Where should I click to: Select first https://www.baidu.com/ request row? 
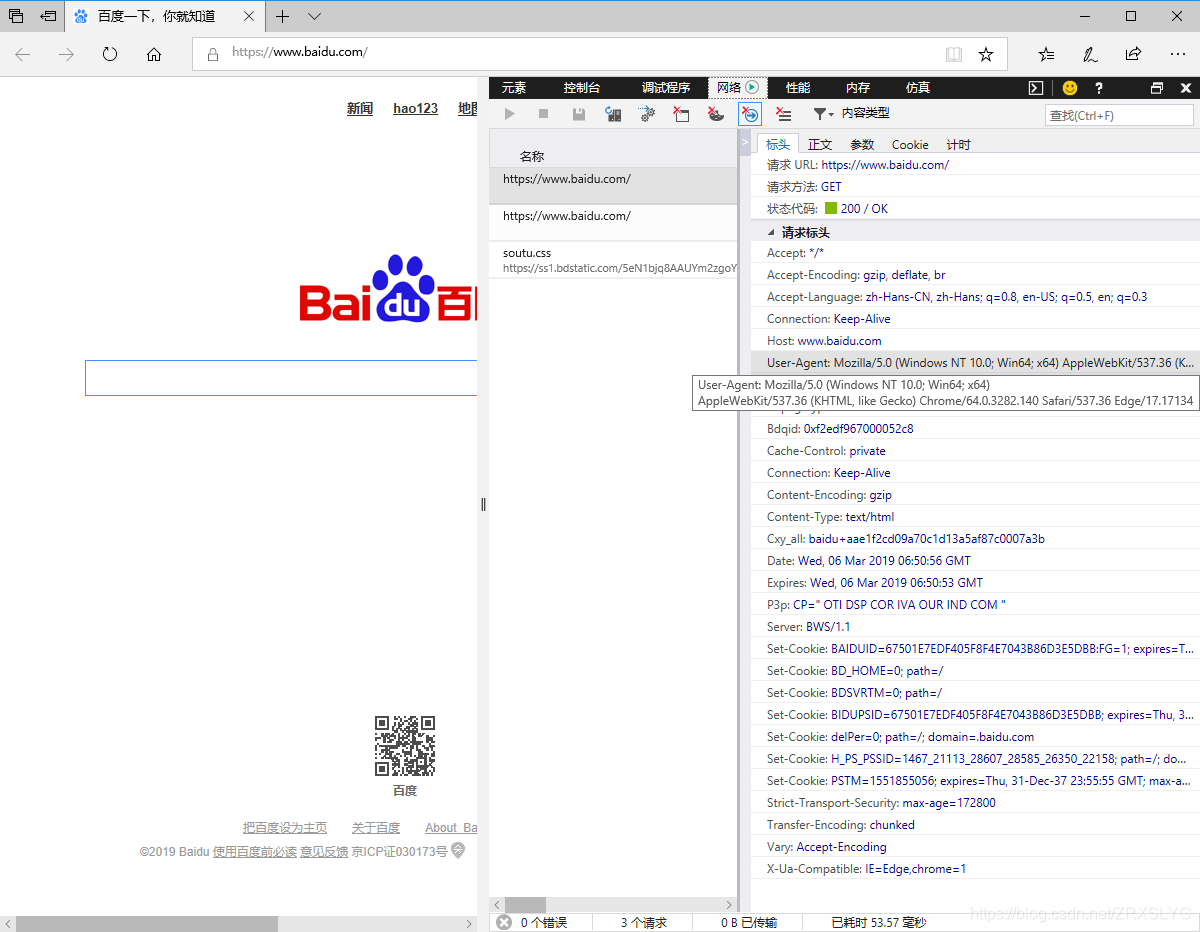(x=613, y=186)
